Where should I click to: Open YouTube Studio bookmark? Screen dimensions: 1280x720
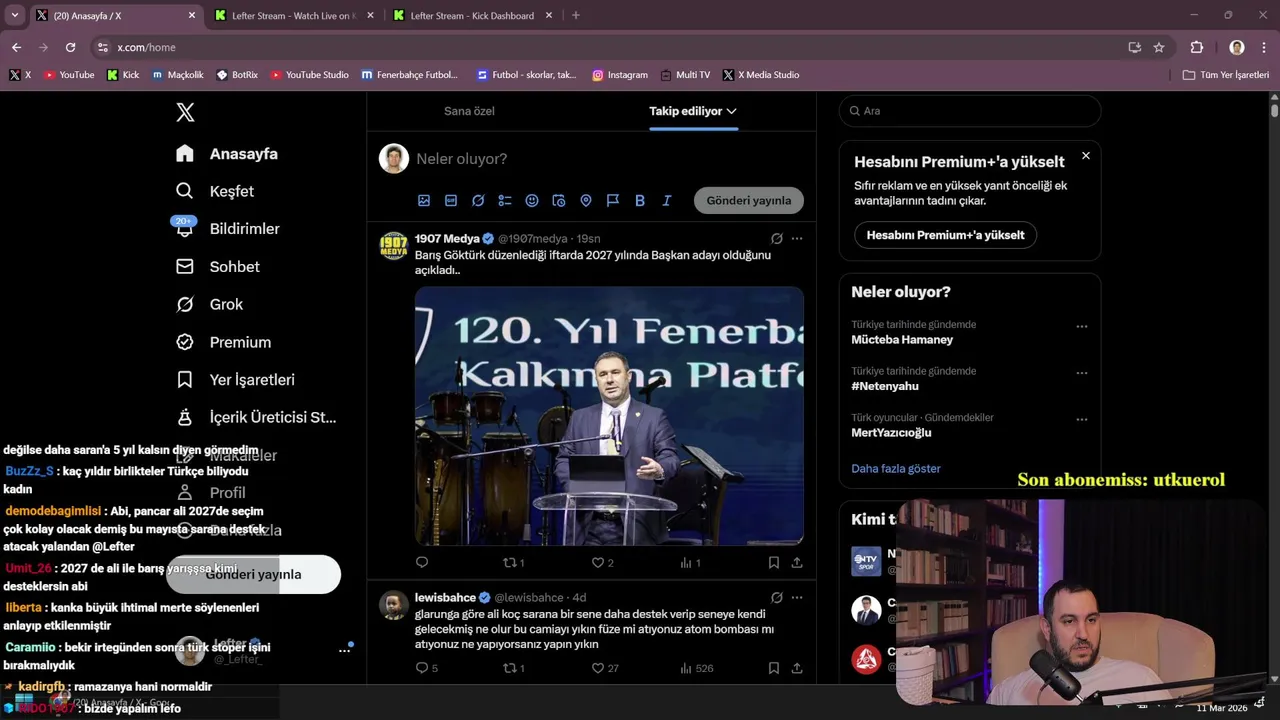click(x=310, y=75)
